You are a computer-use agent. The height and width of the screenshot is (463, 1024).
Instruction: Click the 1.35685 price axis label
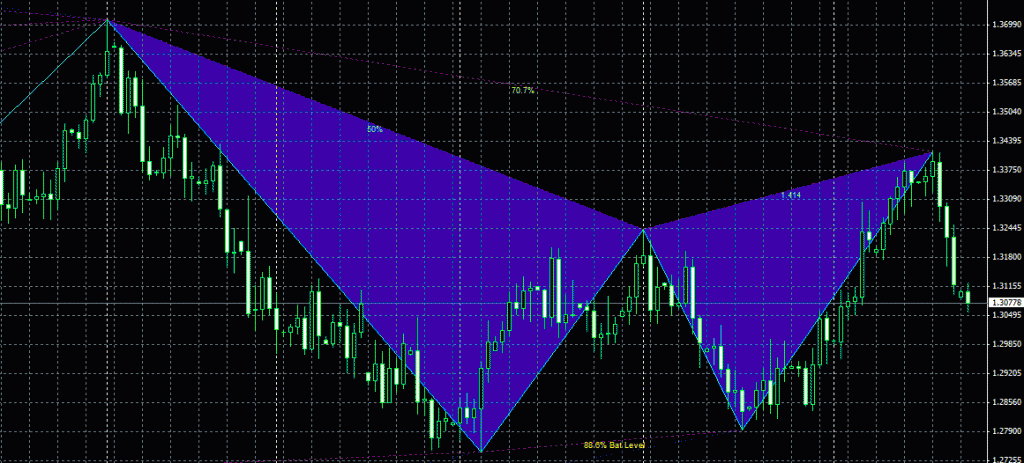[1006, 83]
